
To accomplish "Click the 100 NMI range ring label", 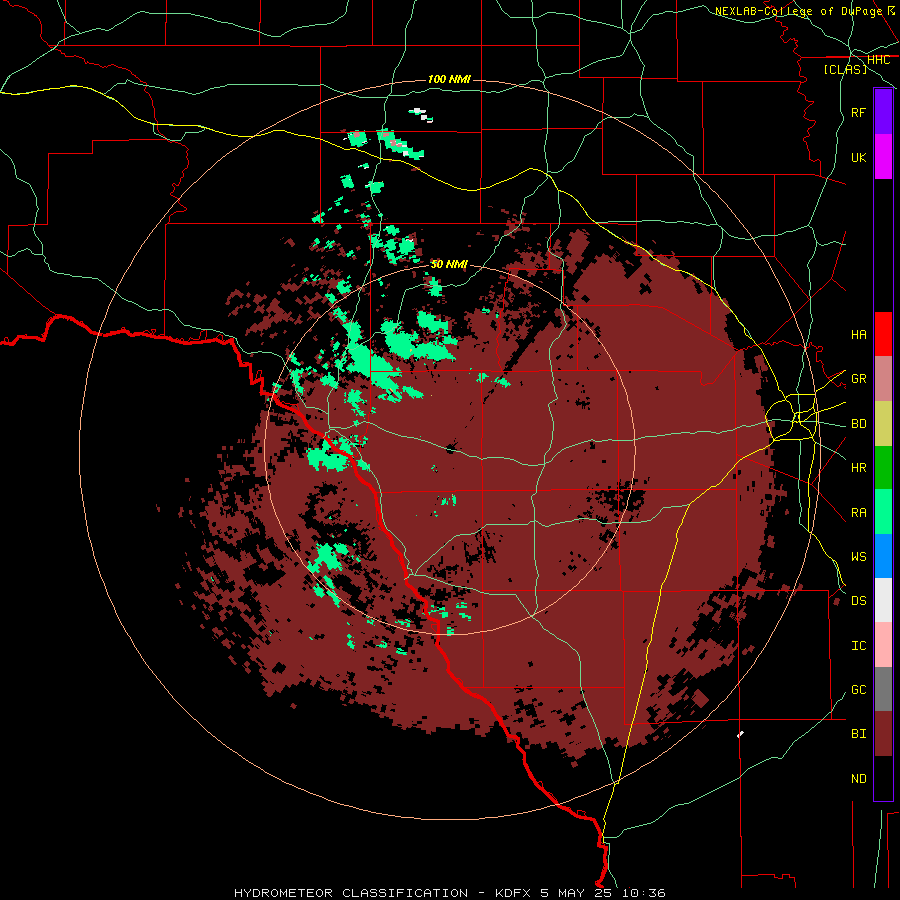I will (x=449, y=79).
